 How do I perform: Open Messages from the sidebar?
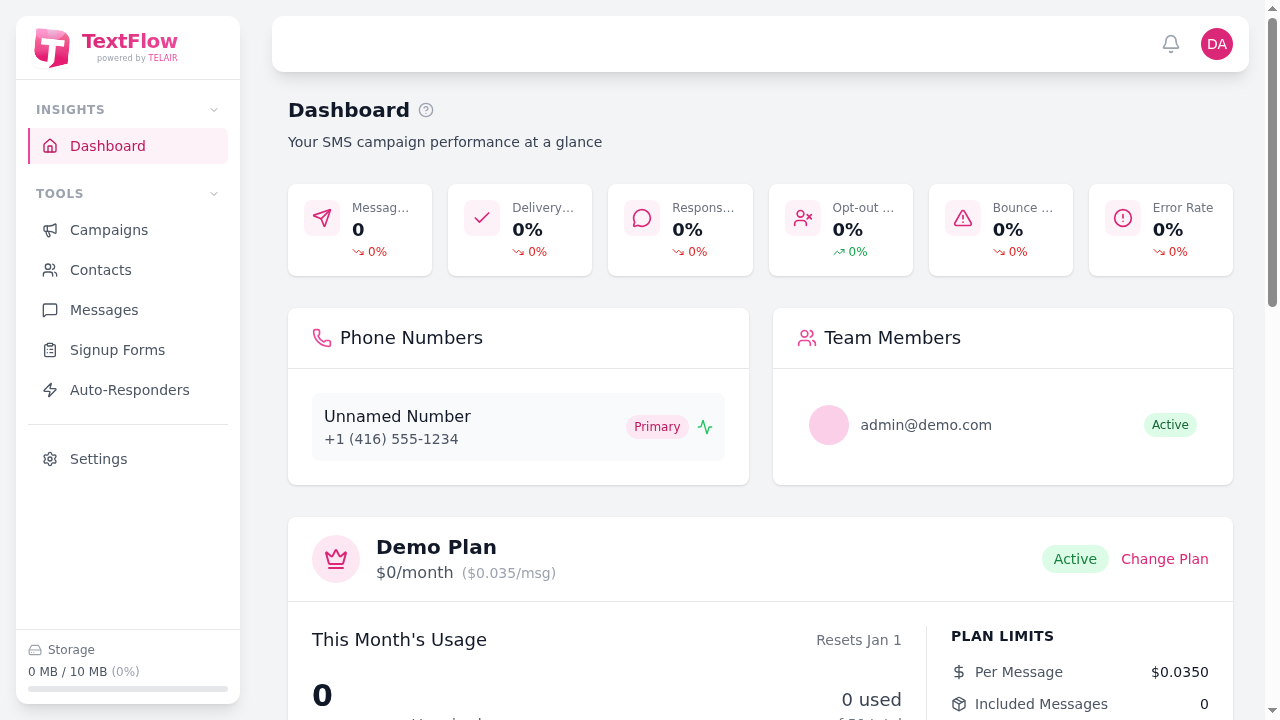point(103,310)
